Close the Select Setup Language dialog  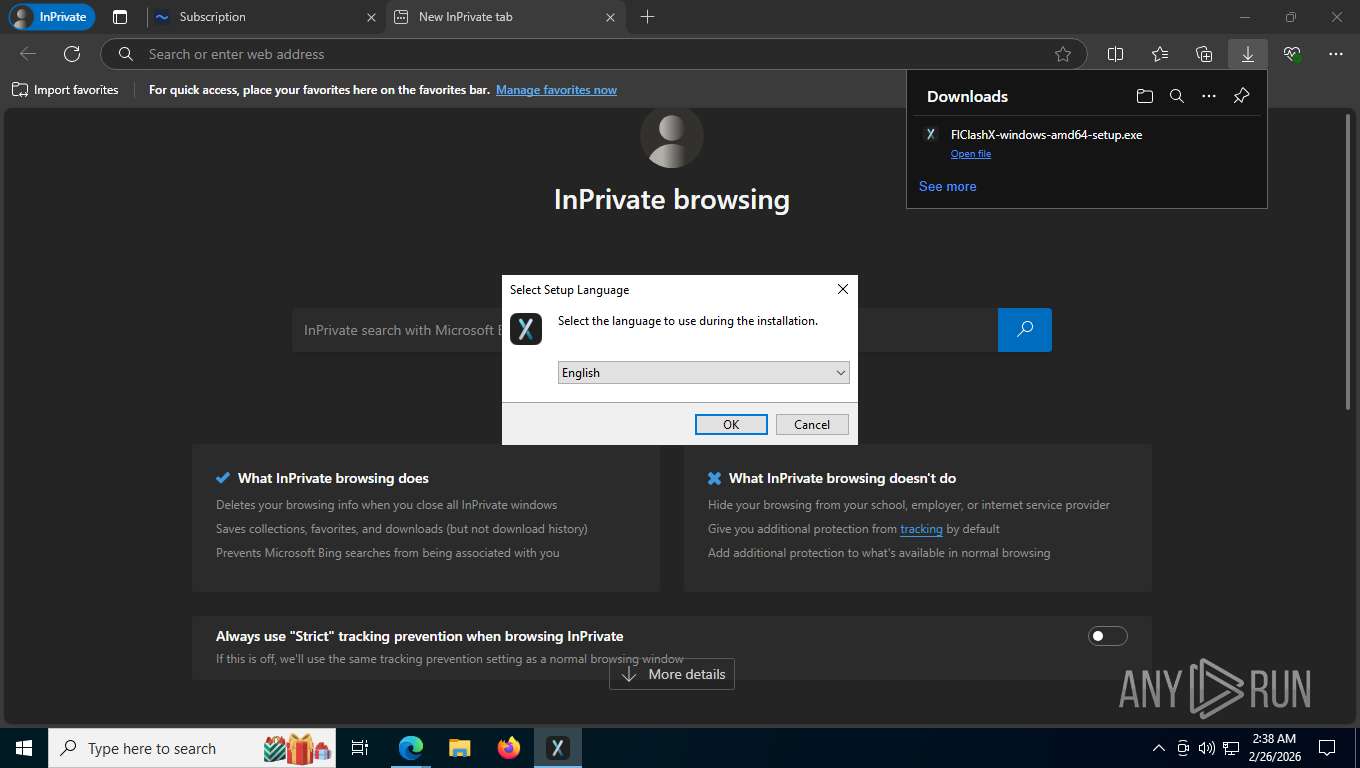point(842,289)
